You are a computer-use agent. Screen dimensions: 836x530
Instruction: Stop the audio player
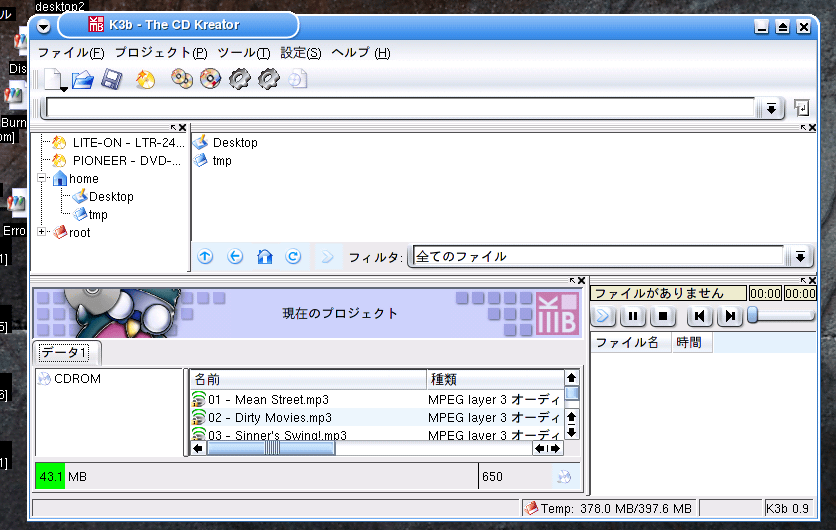click(663, 316)
